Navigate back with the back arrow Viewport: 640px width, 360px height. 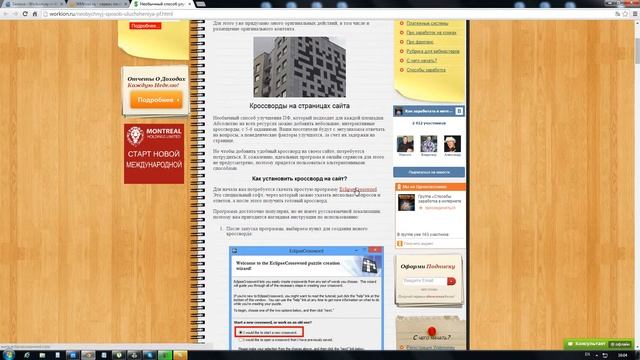pos(6,13)
